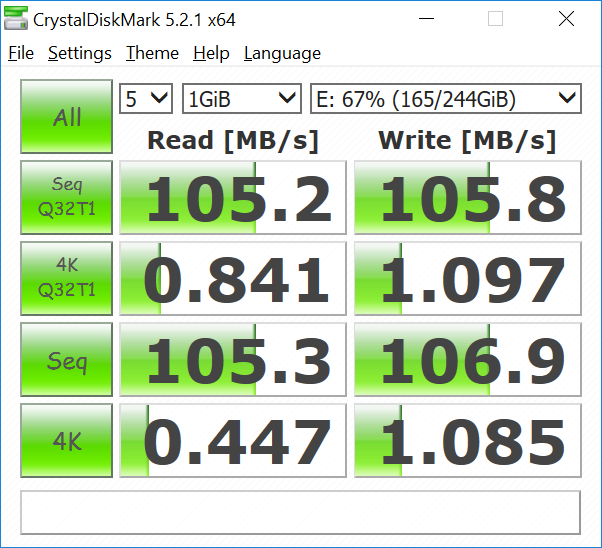Run the plain 4K benchmark button

tap(67, 441)
